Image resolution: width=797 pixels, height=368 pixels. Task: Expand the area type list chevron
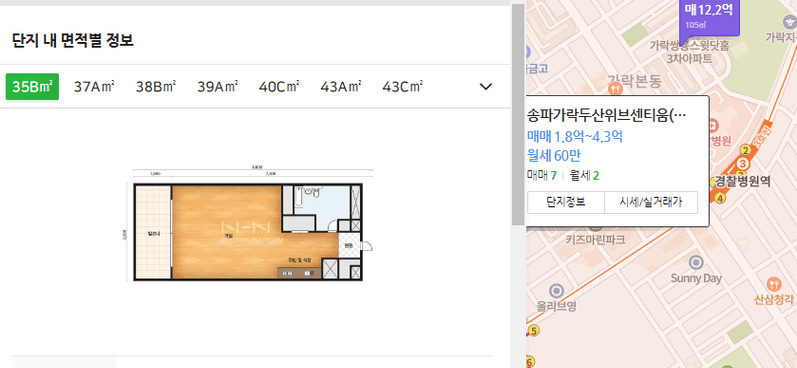(486, 87)
